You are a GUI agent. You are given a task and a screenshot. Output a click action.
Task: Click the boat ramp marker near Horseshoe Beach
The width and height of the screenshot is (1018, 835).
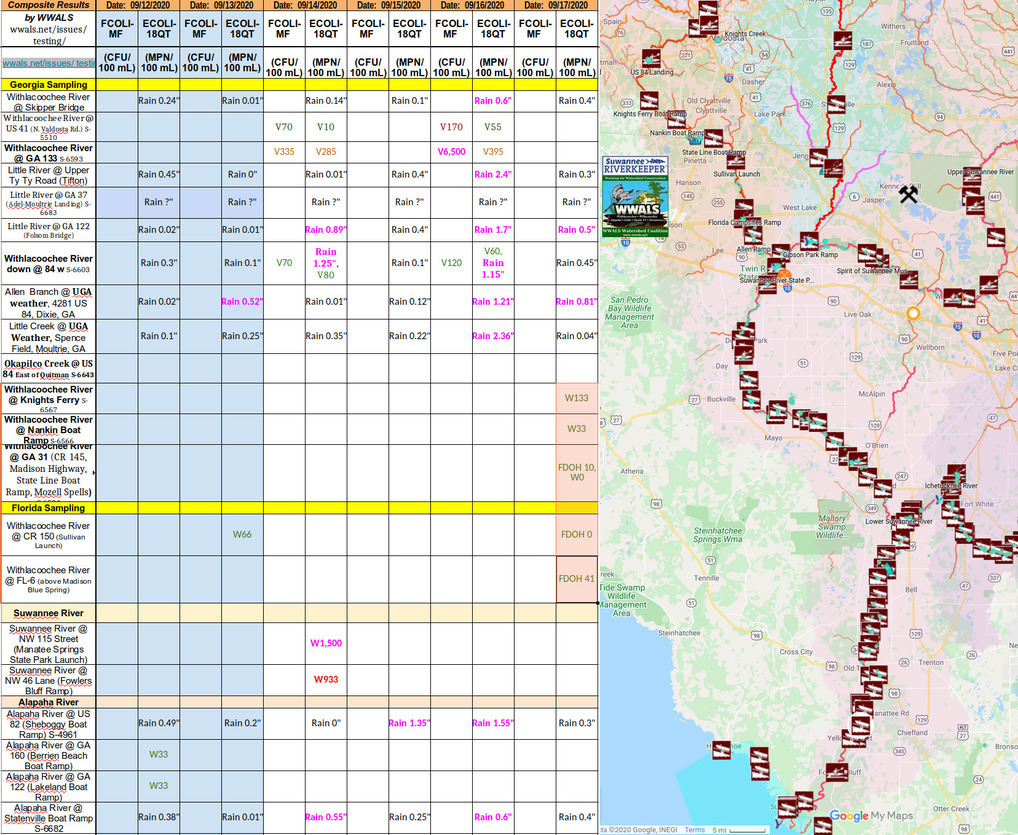pyautogui.click(x=721, y=751)
